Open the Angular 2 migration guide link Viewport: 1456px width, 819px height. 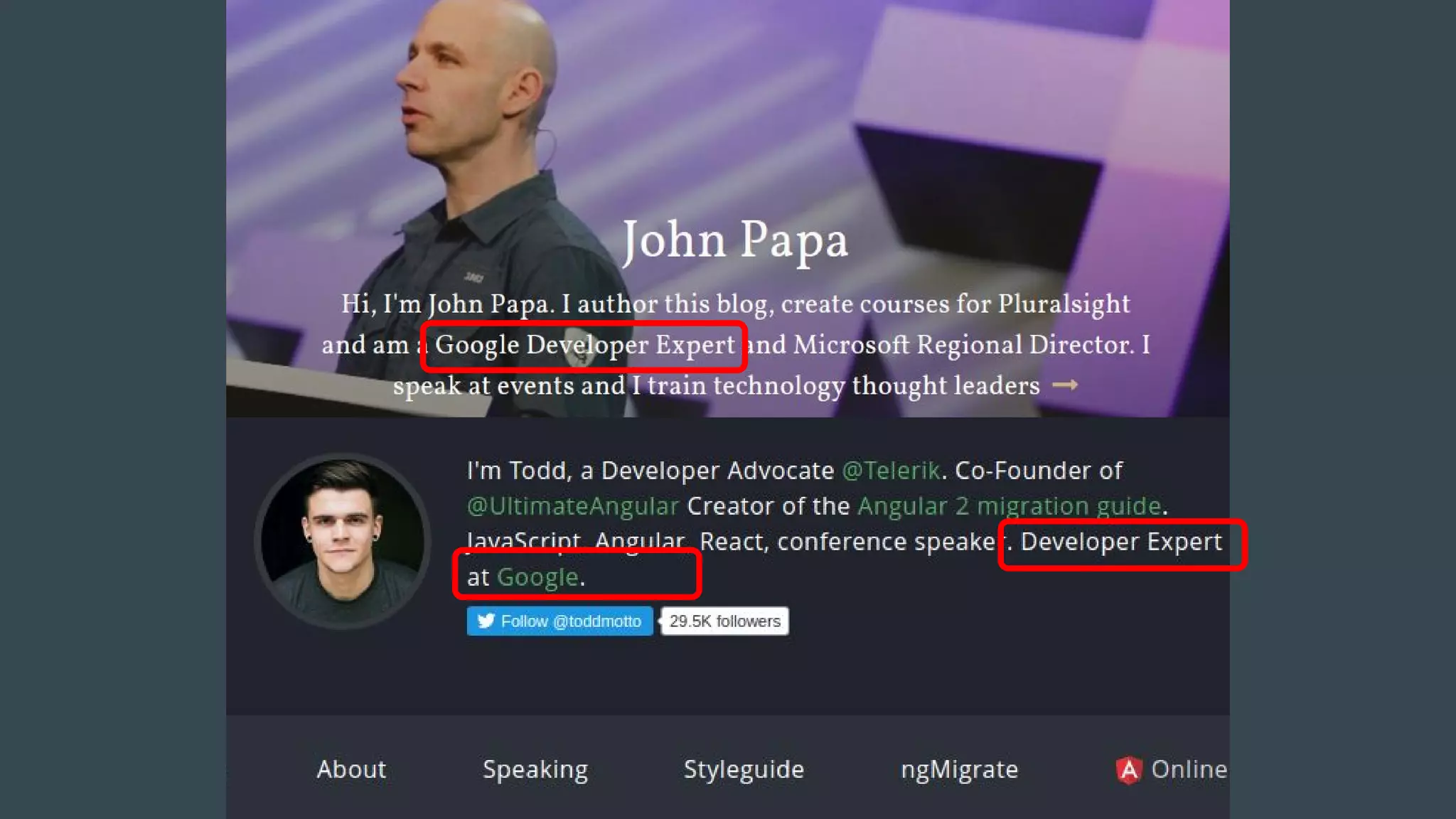point(1010,506)
